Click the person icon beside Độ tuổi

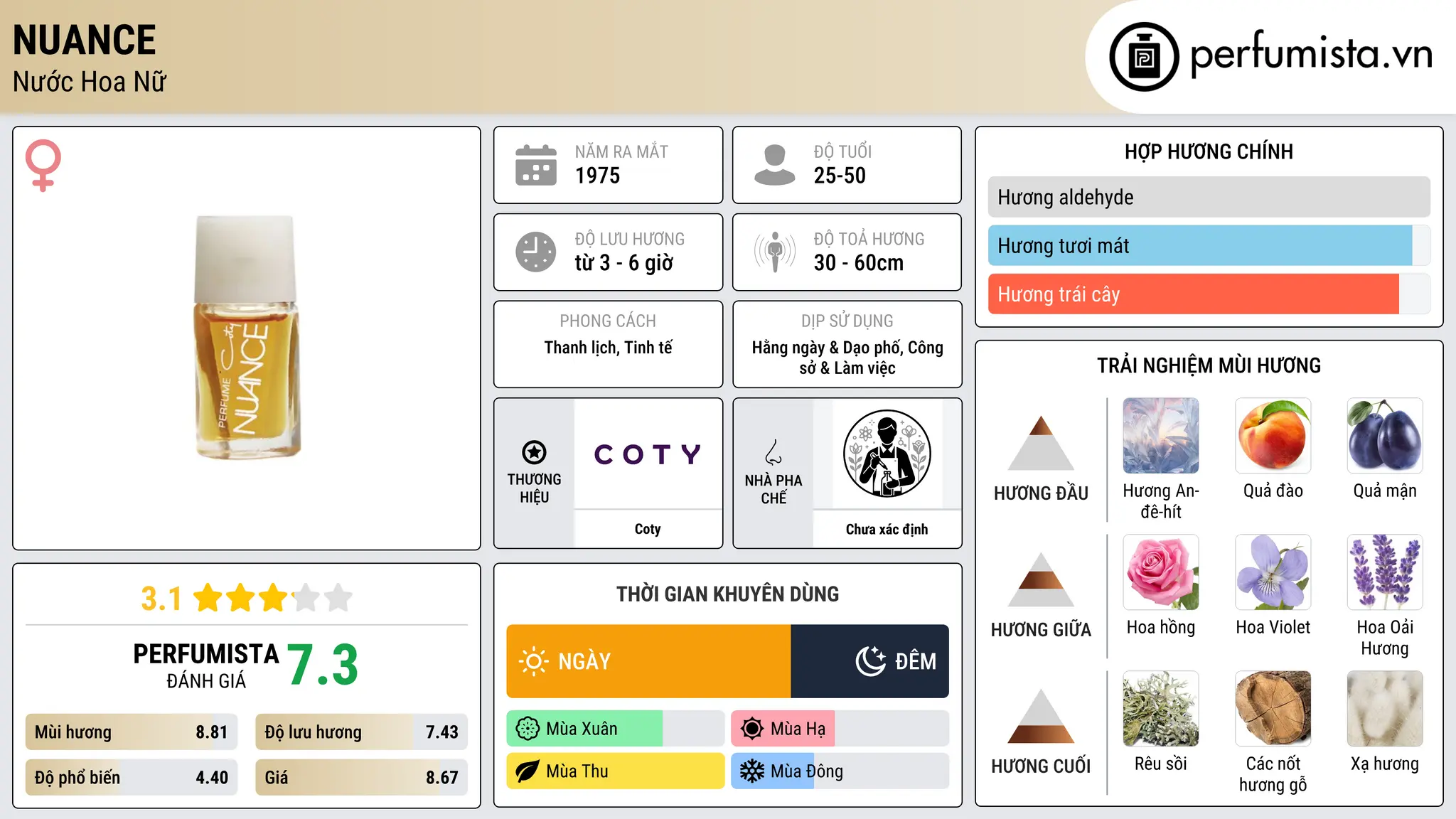[775, 165]
